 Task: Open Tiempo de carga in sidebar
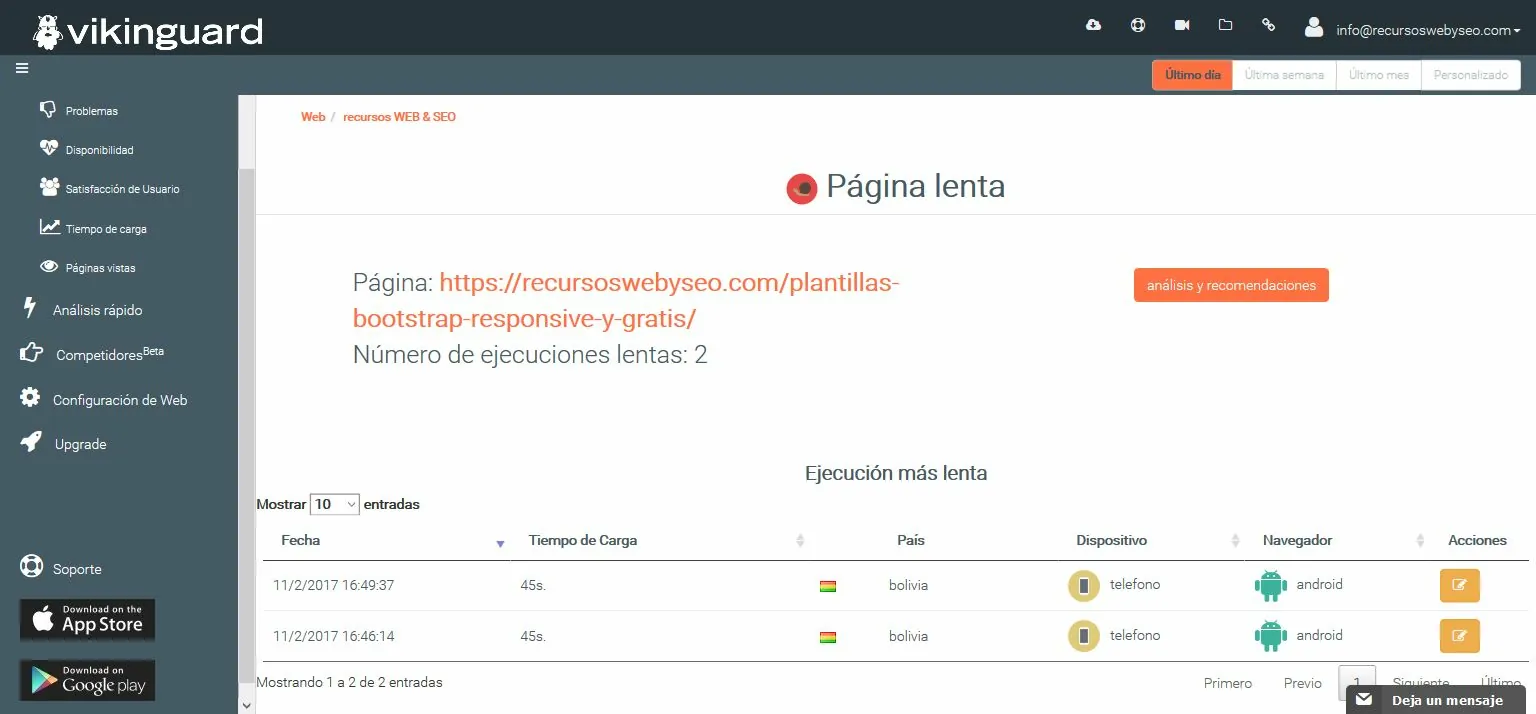pyautogui.click(x=106, y=229)
